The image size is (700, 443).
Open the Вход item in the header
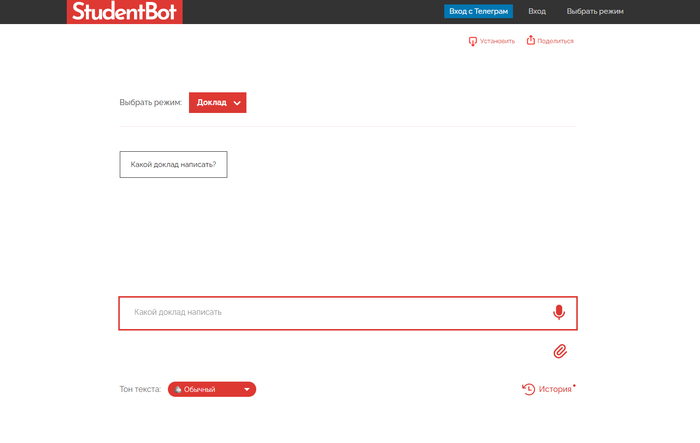click(x=537, y=11)
